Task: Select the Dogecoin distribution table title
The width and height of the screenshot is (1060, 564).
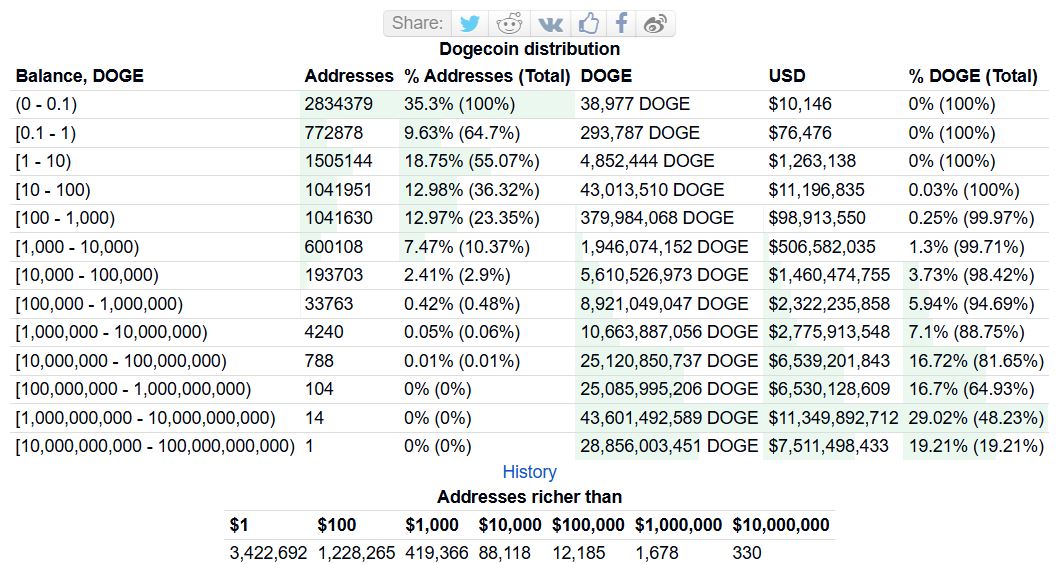Action: 529,49
